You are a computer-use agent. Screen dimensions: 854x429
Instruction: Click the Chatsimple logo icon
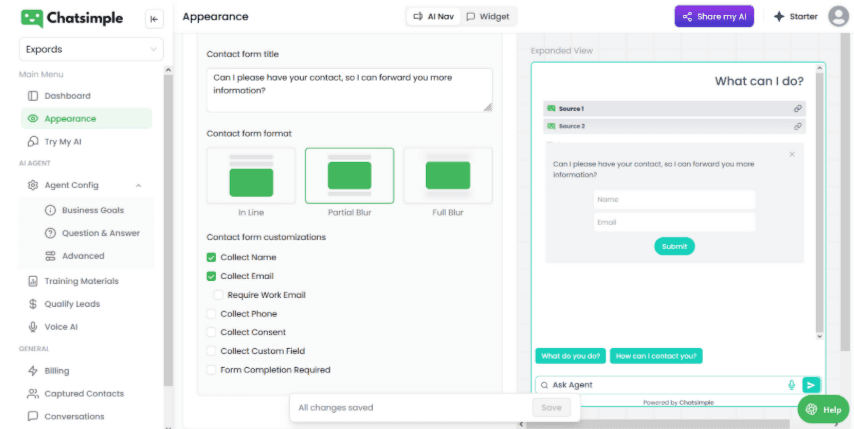(x=32, y=18)
